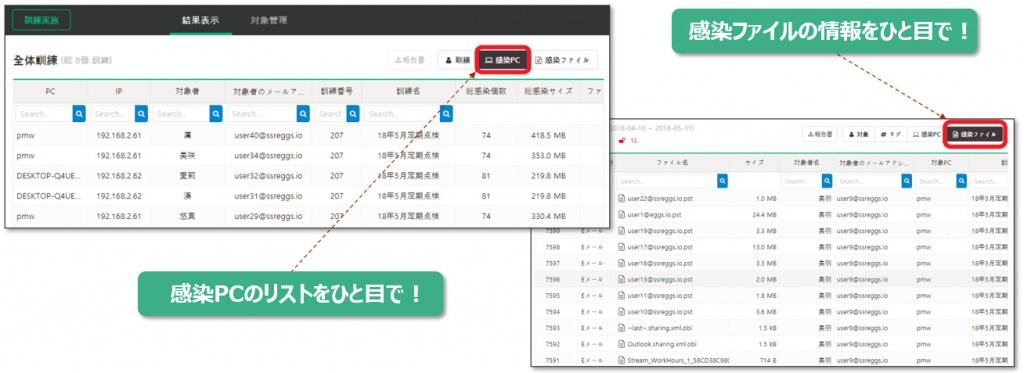Click file icon of user22@ssreggs.io.pst
Image resolution: width=1024 pixels, height=373 pixels.
(x=622, y=199)
